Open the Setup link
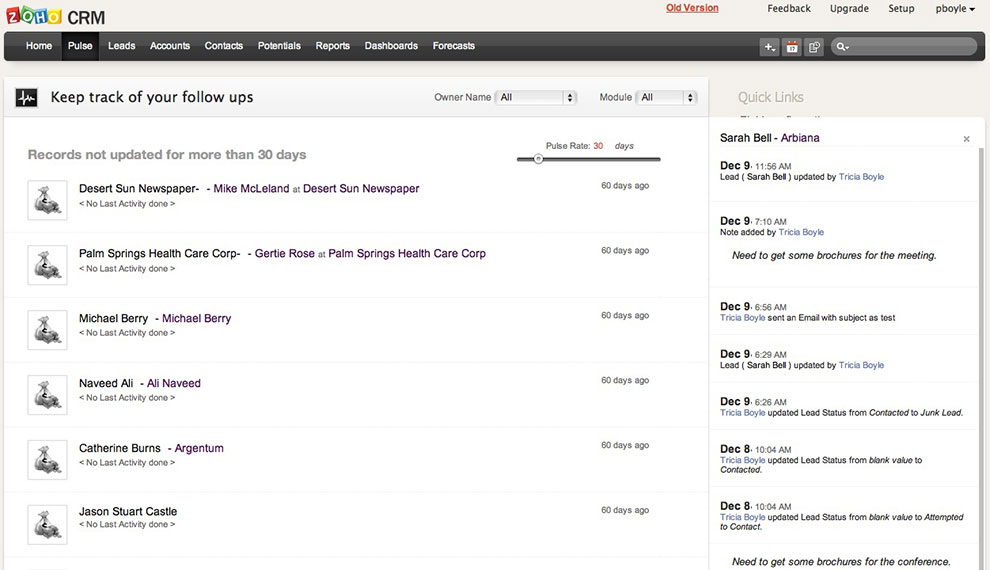The image size is (990, 570). (x=901, y=8)
